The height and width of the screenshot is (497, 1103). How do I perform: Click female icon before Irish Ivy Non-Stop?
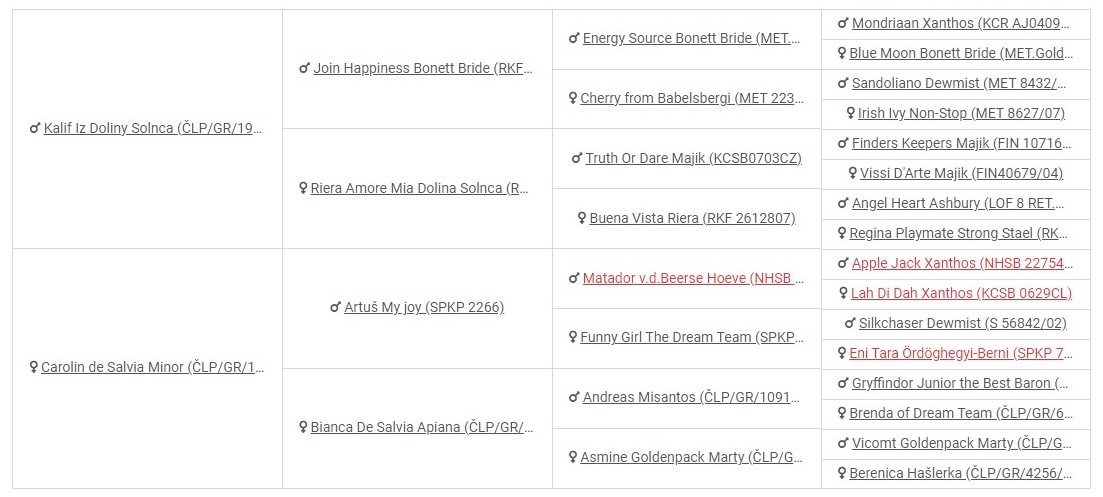[x=850, y=114]
